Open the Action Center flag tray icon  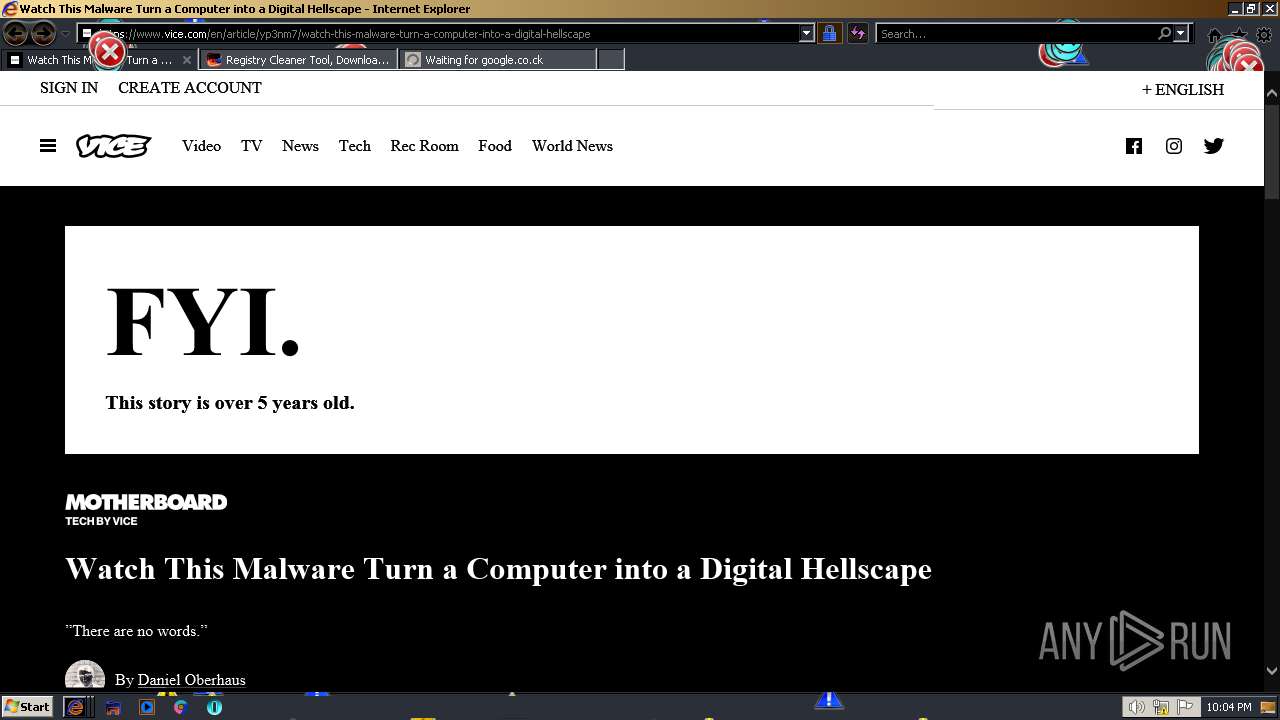click(1186, 707)
